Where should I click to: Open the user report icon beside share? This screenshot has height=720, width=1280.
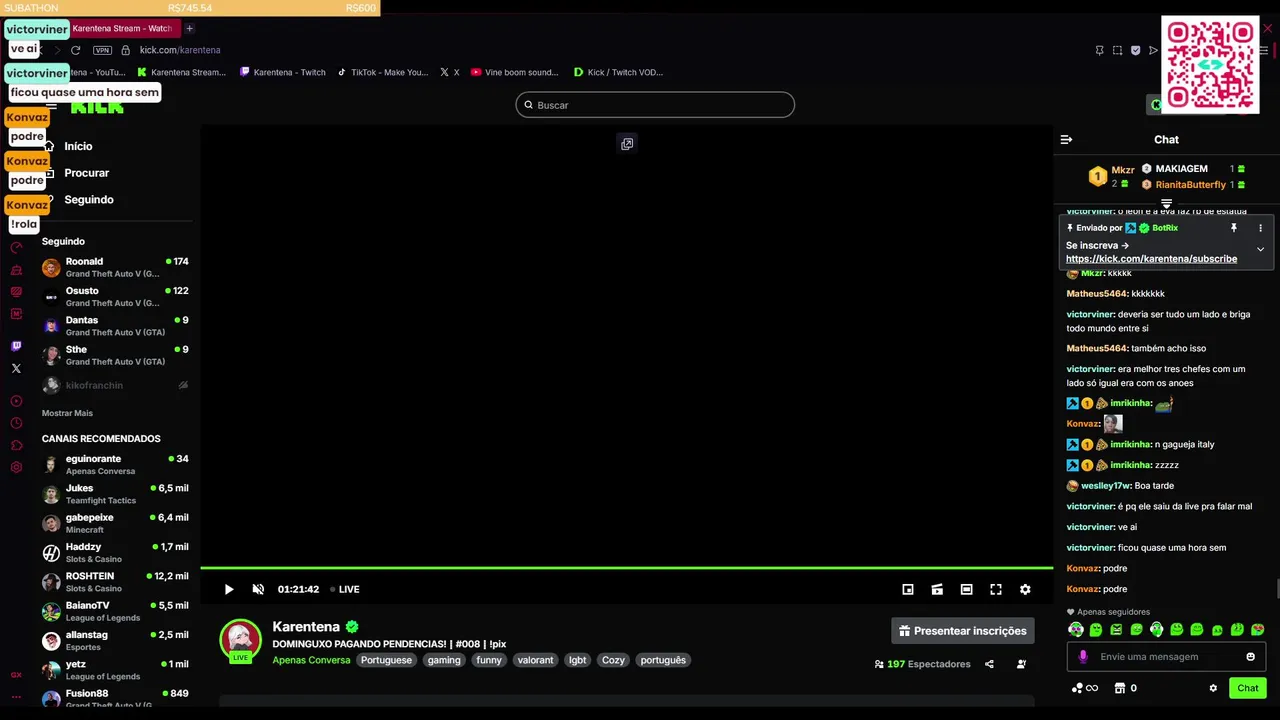point(1021,664)
